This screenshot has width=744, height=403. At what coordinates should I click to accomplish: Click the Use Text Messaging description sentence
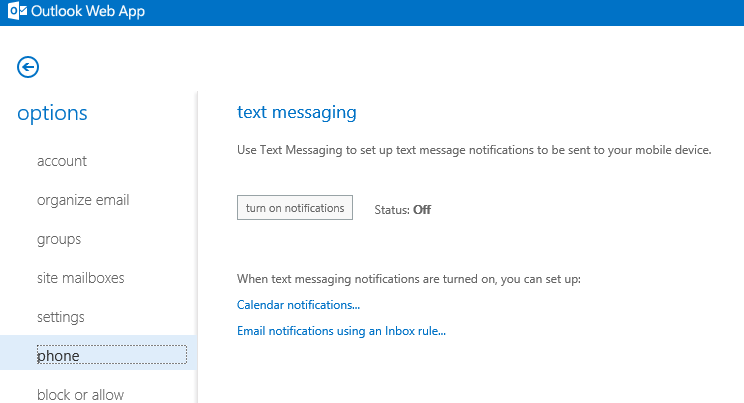point(474,150)
